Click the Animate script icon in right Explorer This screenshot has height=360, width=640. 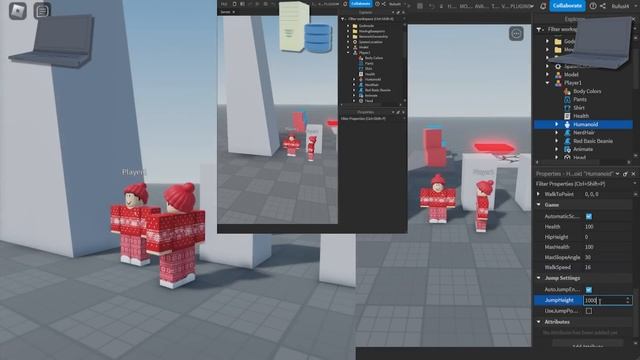[567, 149]
